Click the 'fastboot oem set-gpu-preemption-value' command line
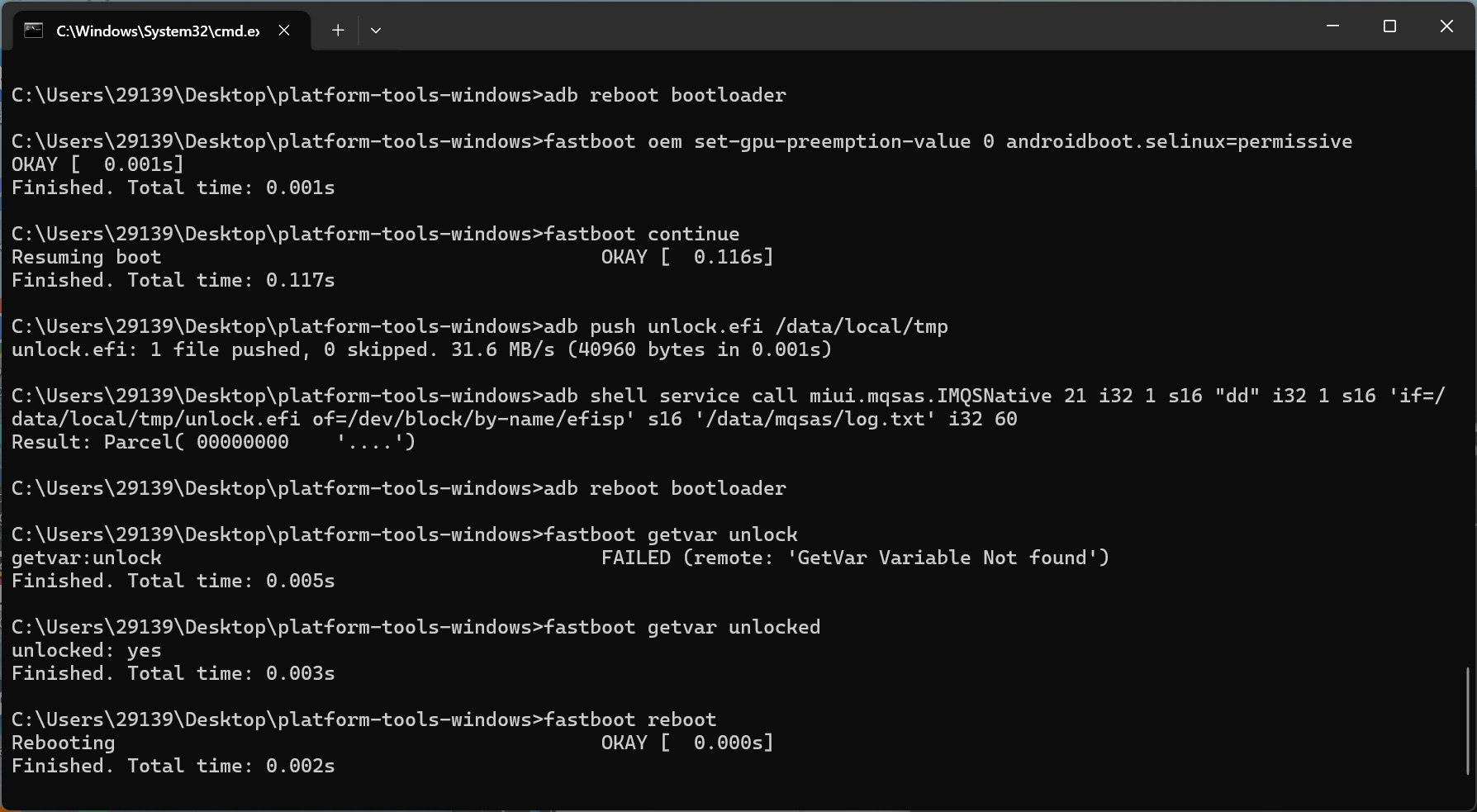Image resolution: width=1477 pixels, height=812 pixels. (681, 141)
